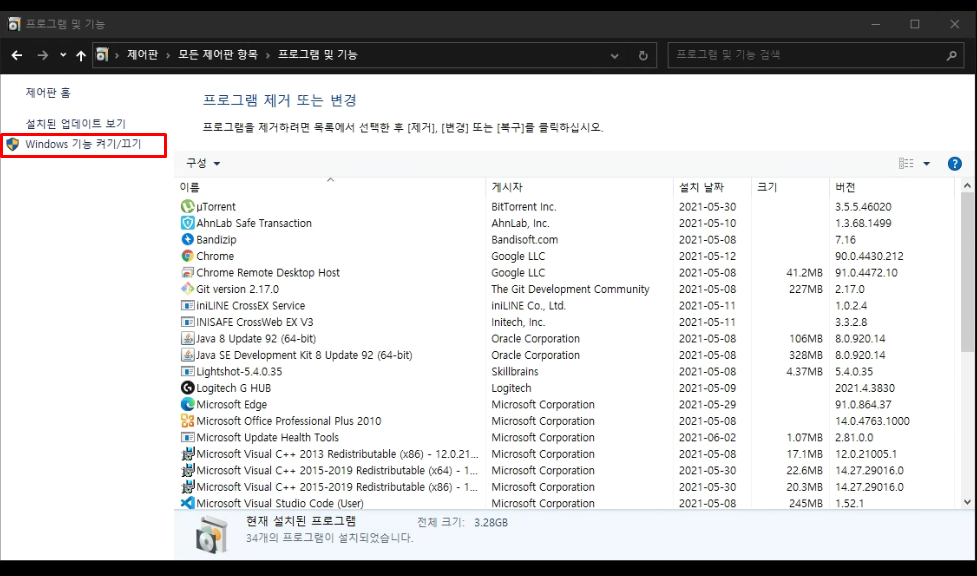
Task: Open 설치된 업데이트 보기 link
Action: pyautogui.click(x=75, y=123)
